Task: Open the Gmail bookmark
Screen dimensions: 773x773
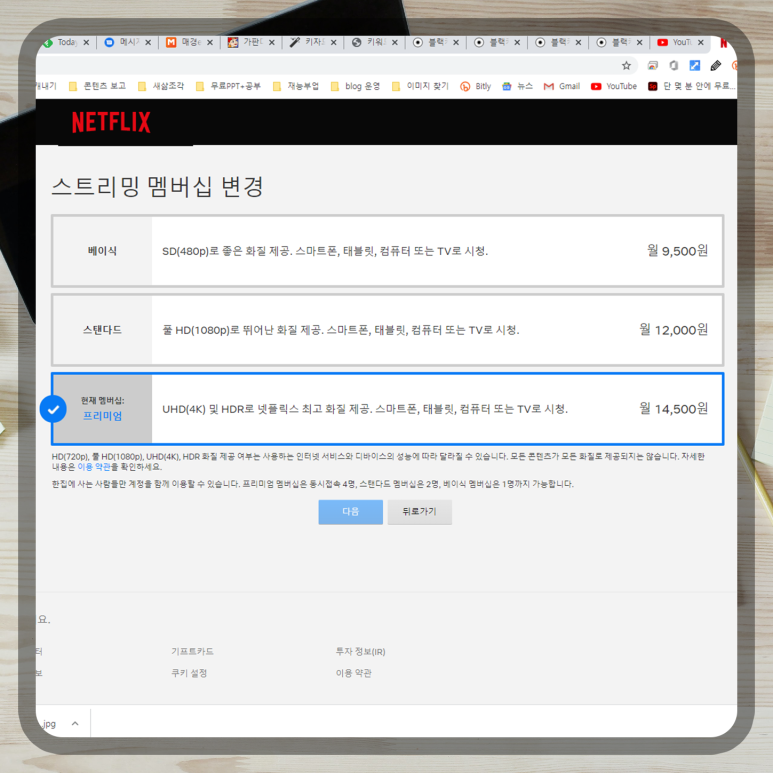Action: [x=562, y=86]
